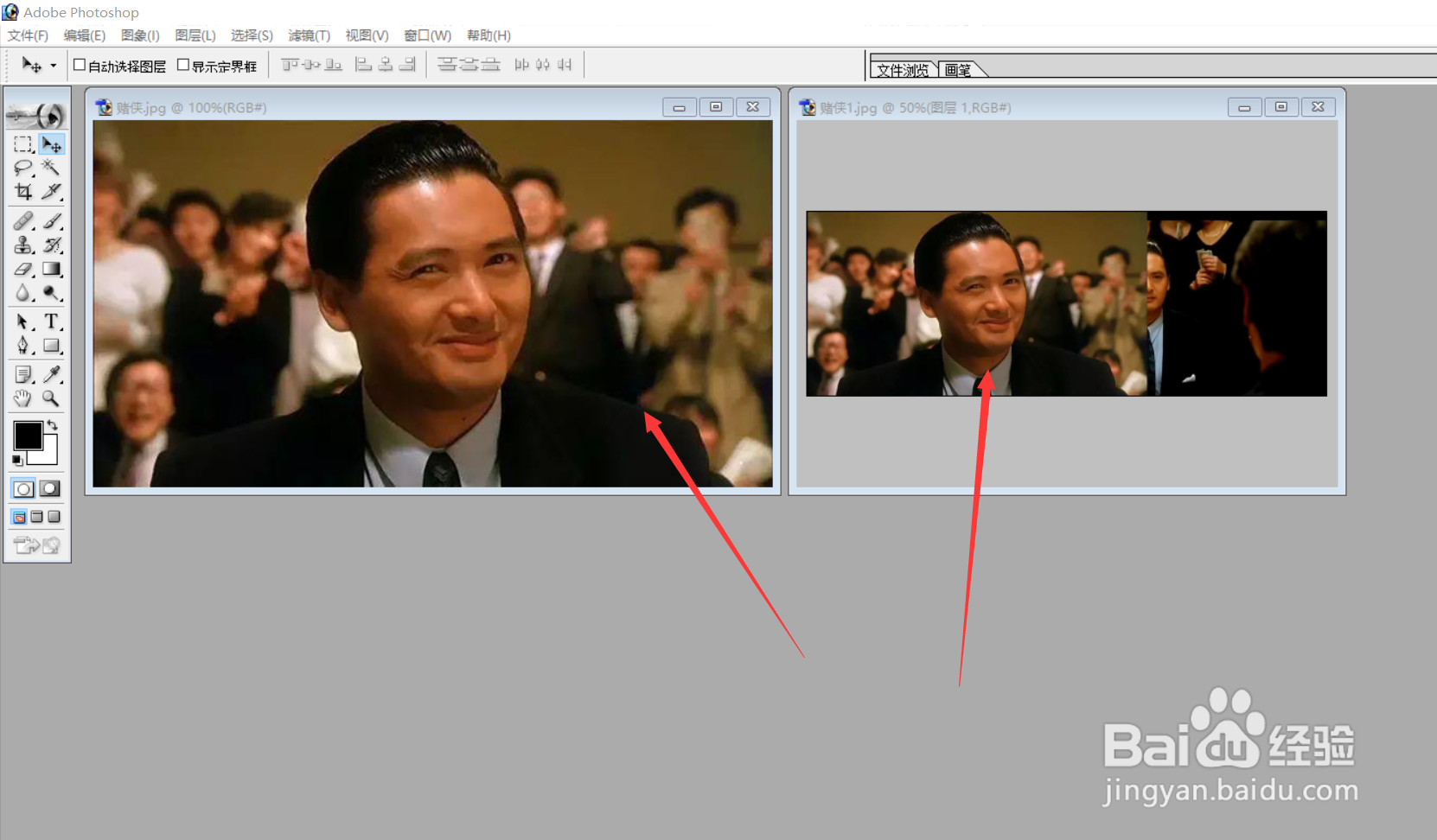
Task: Maximize the 赌侠1.jpg document window
Action: click(1281, 107)
